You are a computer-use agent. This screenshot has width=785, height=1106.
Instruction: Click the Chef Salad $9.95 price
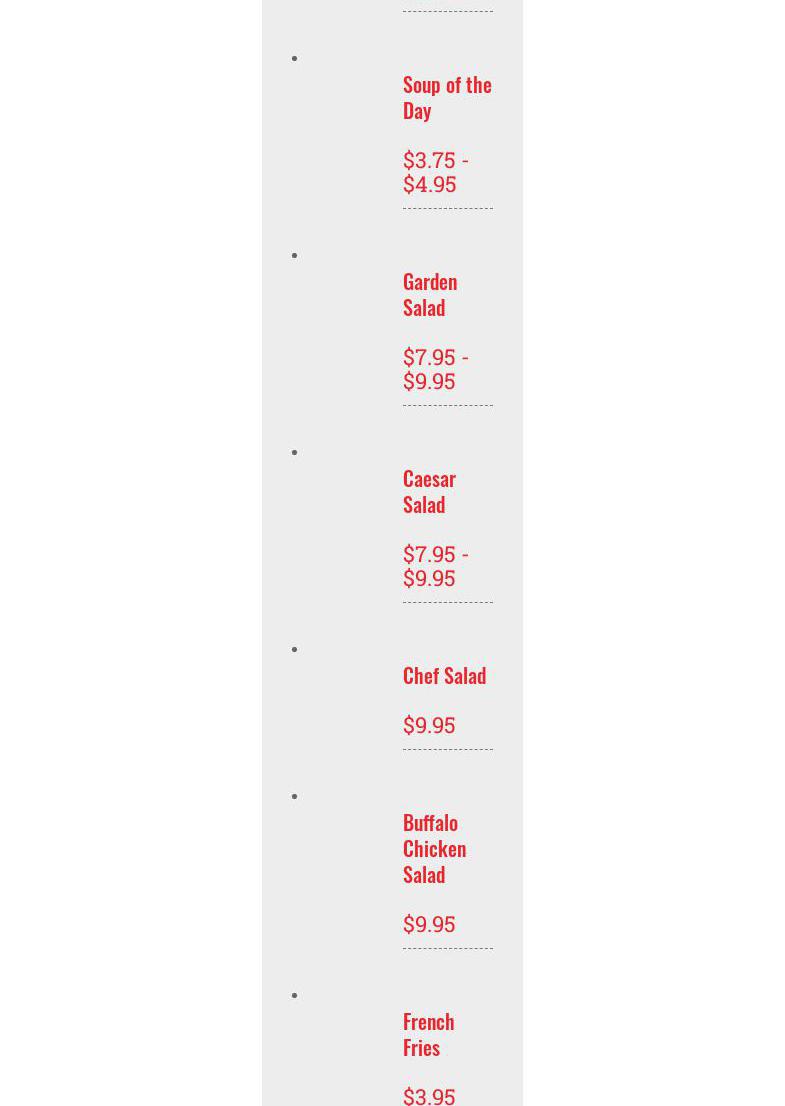429,725
